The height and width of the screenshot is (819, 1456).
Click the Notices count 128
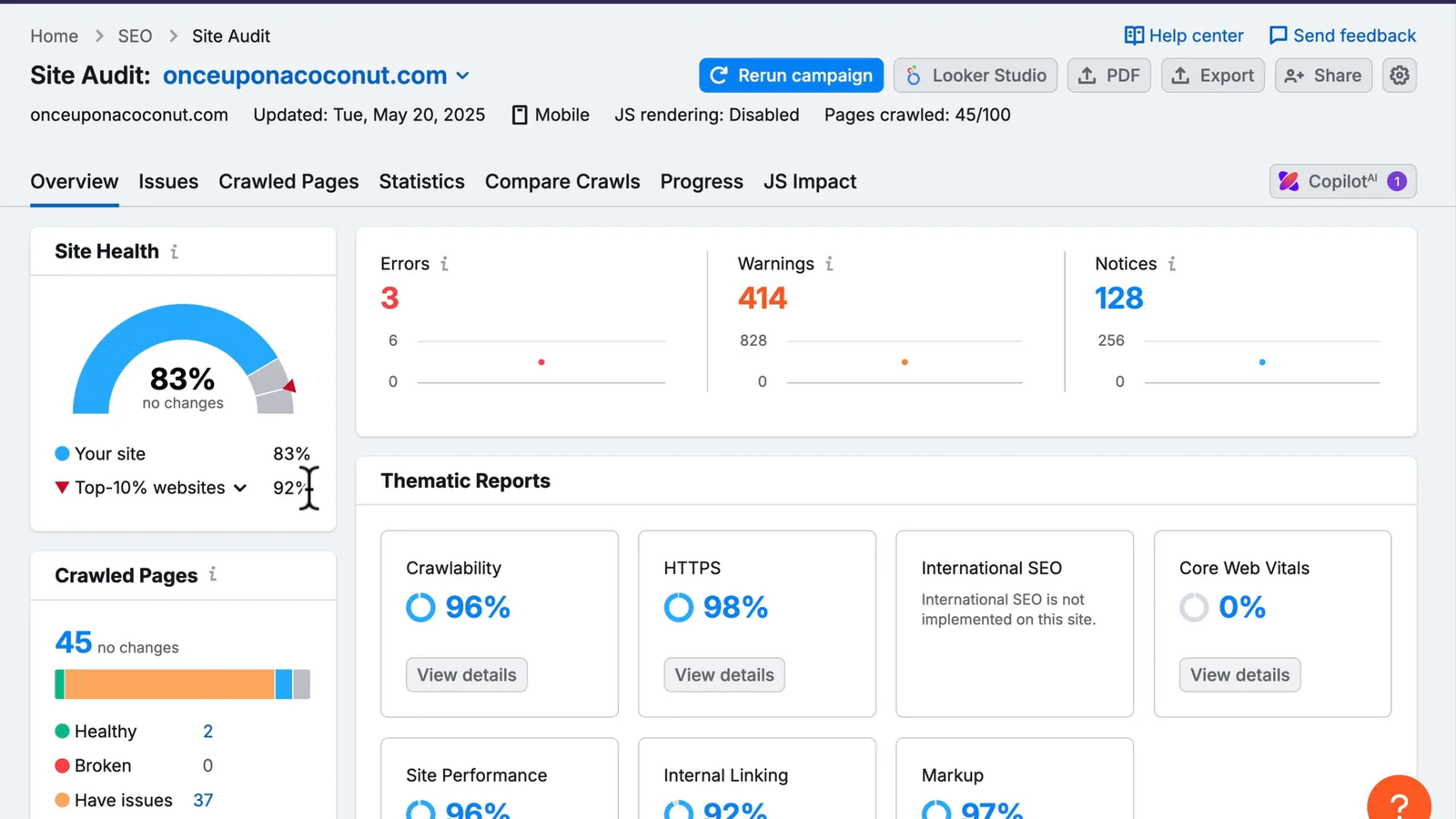(1119, 298)
